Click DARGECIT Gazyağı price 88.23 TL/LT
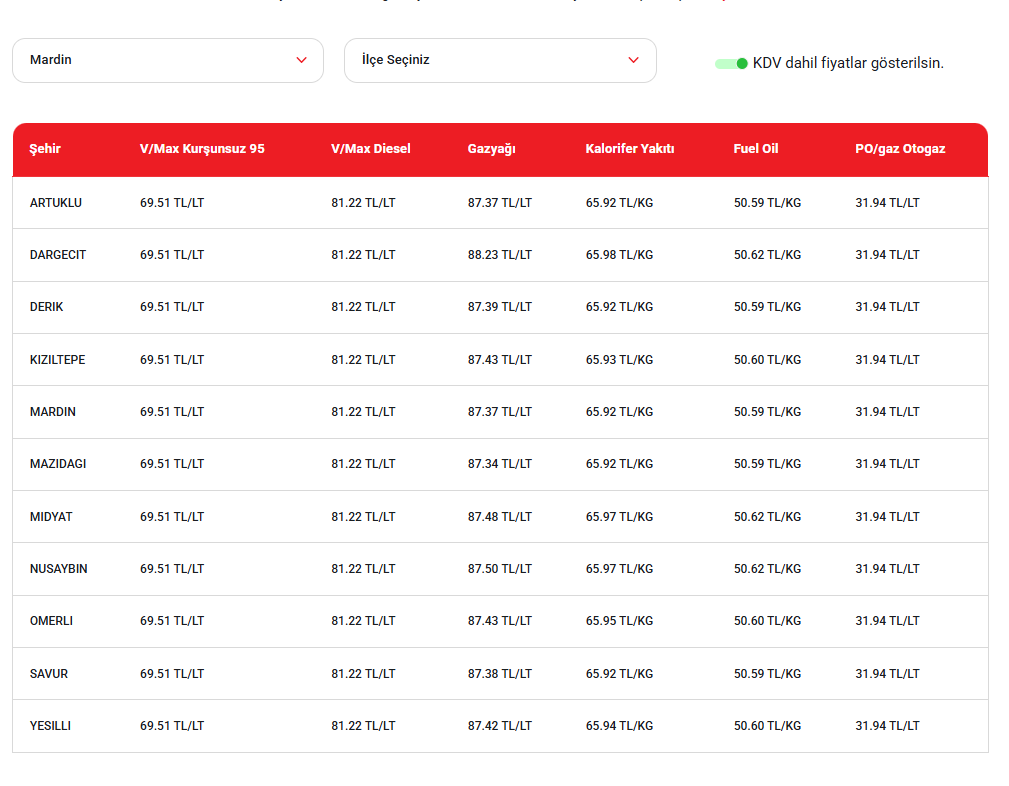Viewport: 1009px width, 786px height. [500, 255]
